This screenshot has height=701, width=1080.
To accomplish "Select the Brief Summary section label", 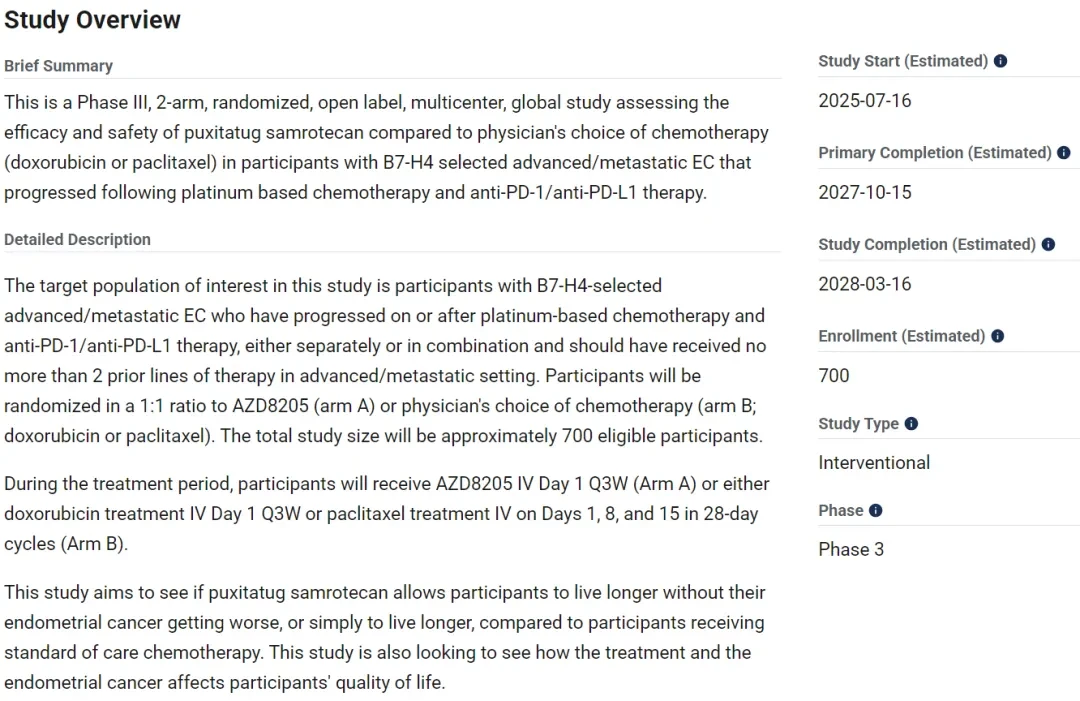I will pos(59,66).
